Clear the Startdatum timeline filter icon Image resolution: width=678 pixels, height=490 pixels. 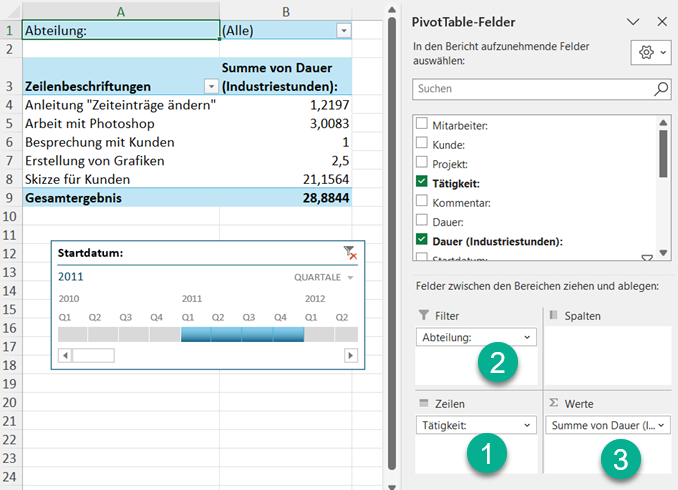[x=350, y=253]
